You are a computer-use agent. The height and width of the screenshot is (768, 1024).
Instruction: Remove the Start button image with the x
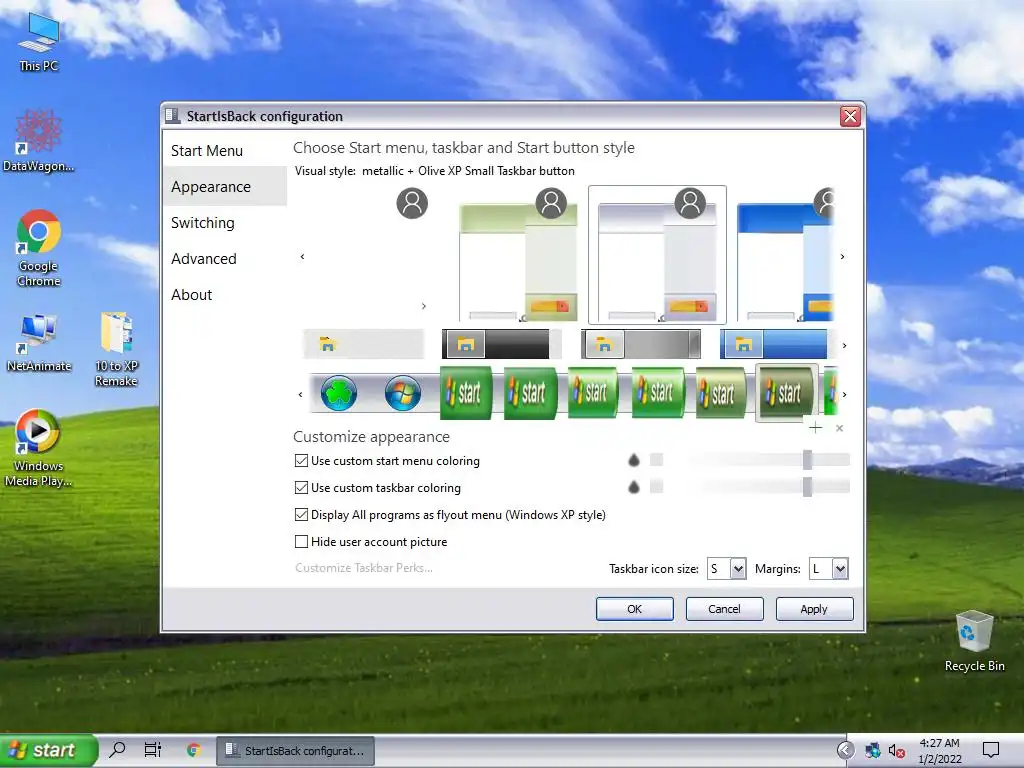[840, 428]
